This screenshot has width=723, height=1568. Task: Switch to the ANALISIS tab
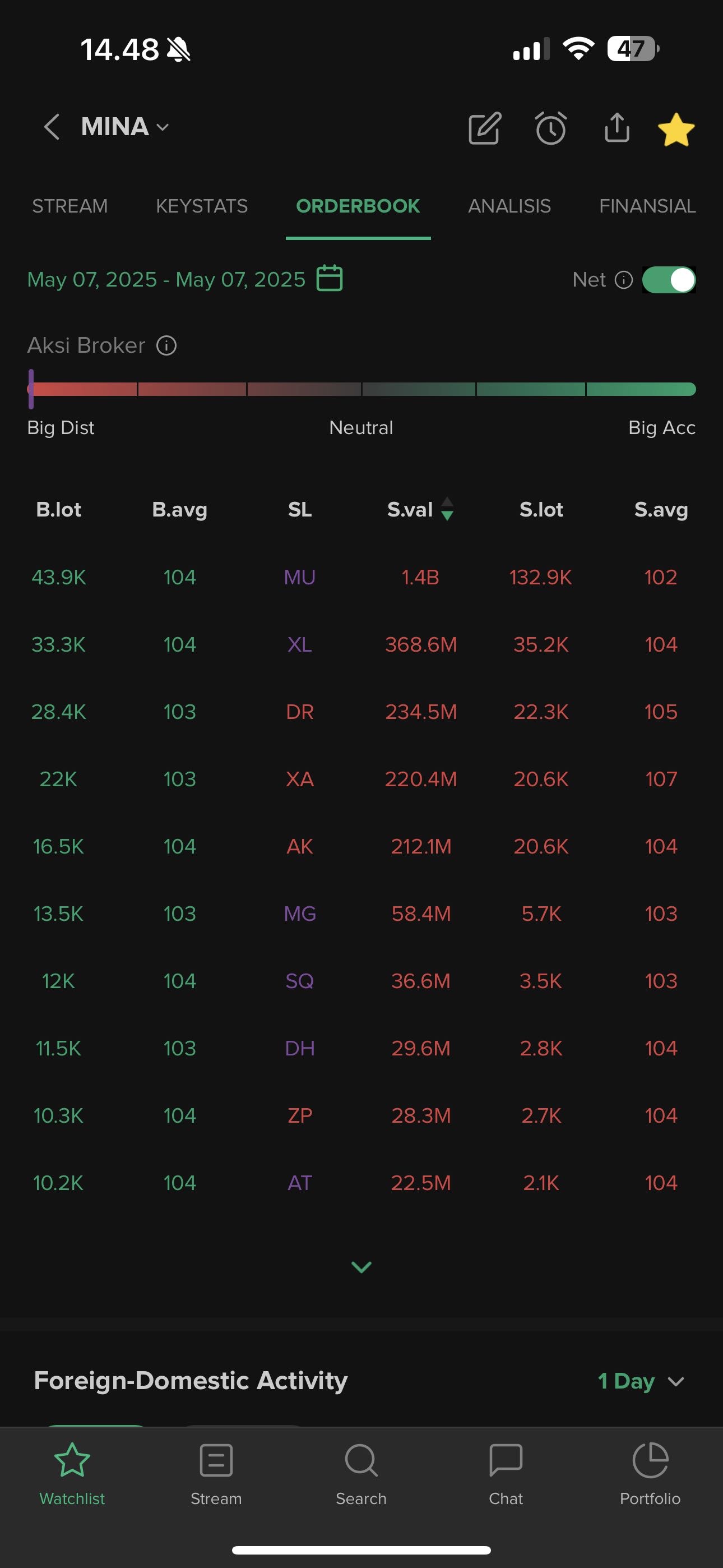point(509,206)
